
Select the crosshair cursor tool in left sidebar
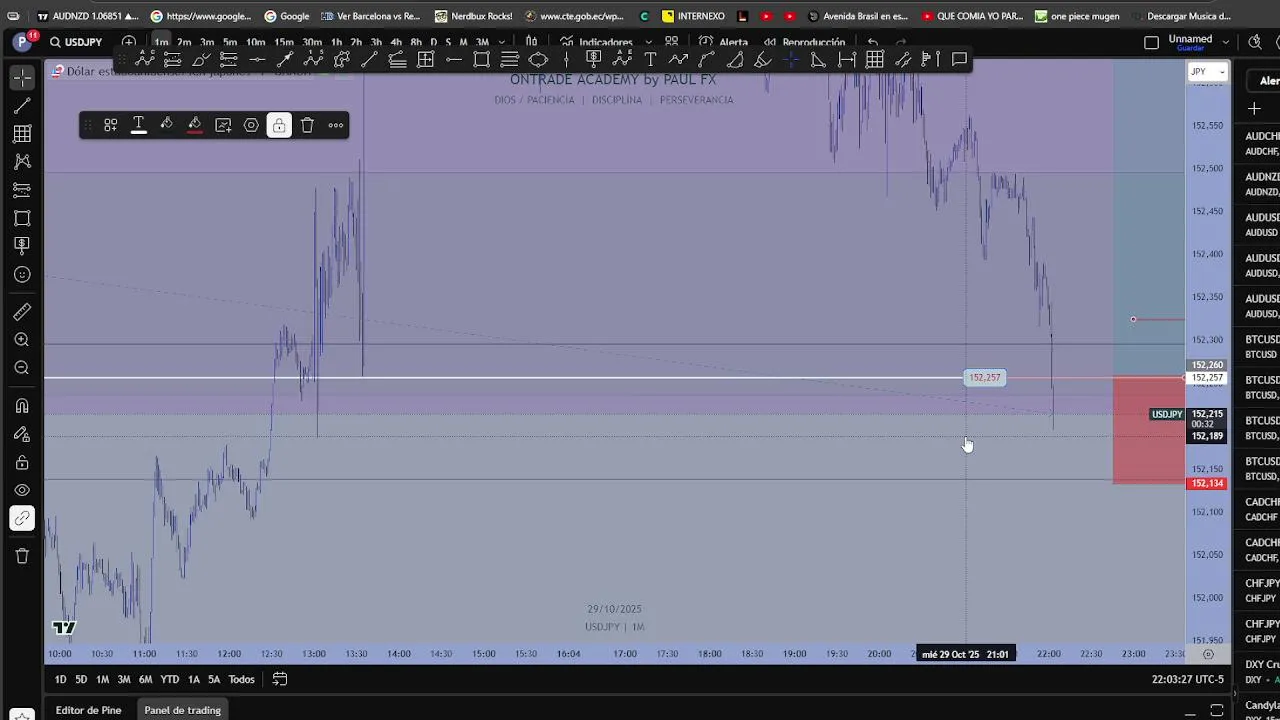point(22,78)
